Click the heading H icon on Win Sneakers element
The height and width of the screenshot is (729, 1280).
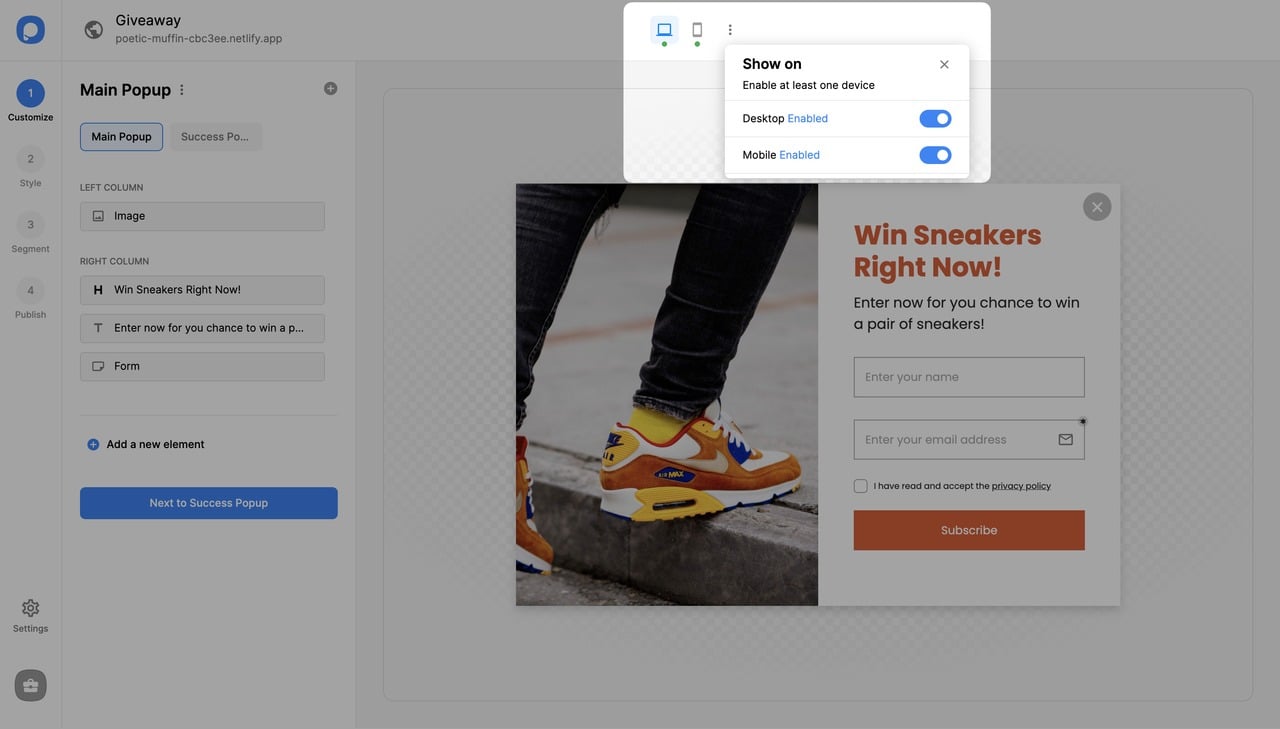click(97, 289)
